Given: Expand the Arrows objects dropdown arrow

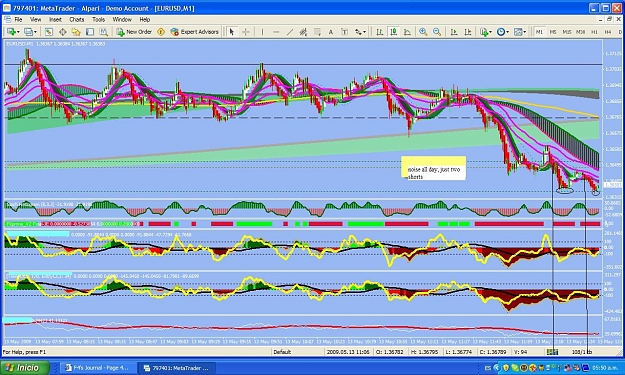Looking at the screenshot, I should [364, 32].
